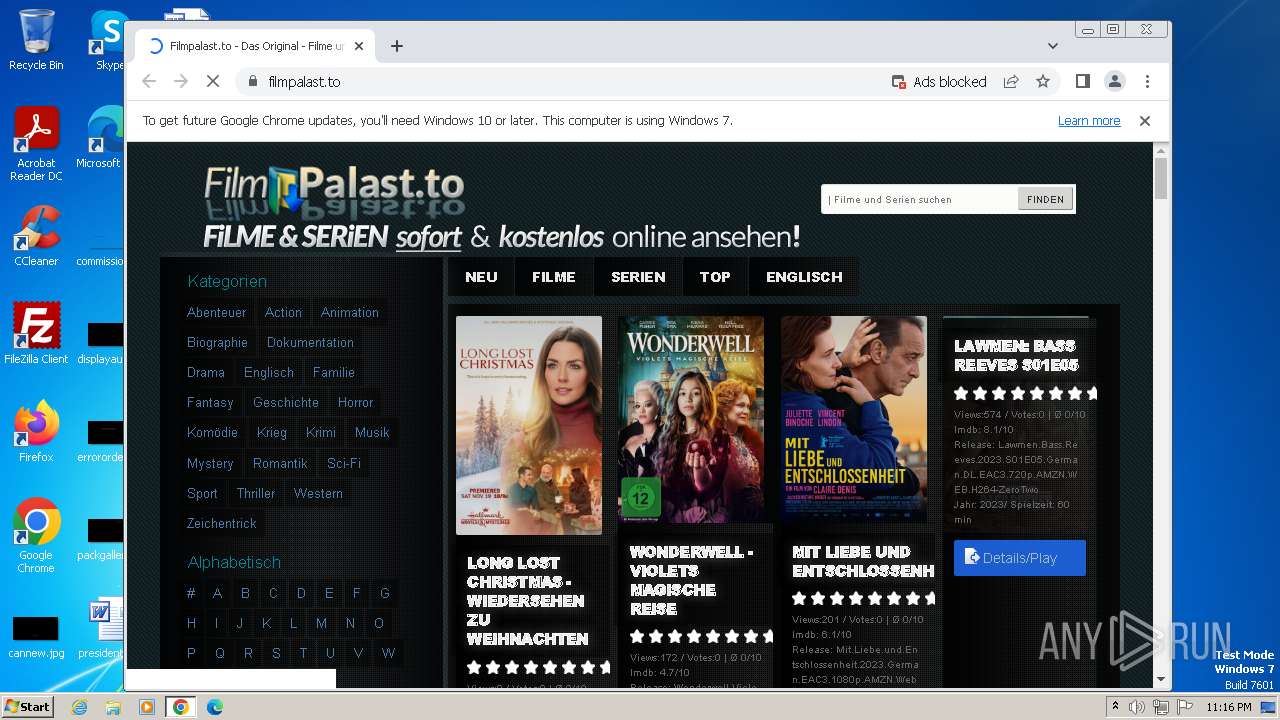Launch FileZilla Client from the desktop
The width and height of the screenshot is (1280, 720).
(x=36, y=334)
